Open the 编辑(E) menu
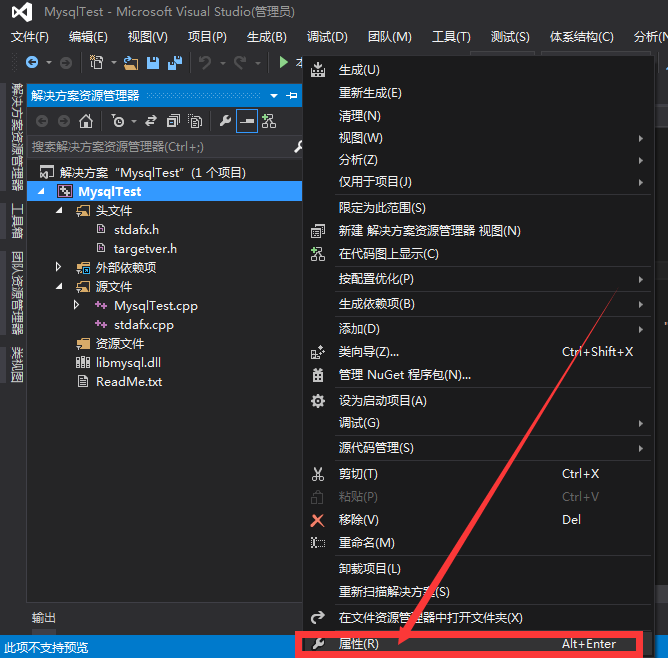668x658 pixels. (x=88, y=37)
